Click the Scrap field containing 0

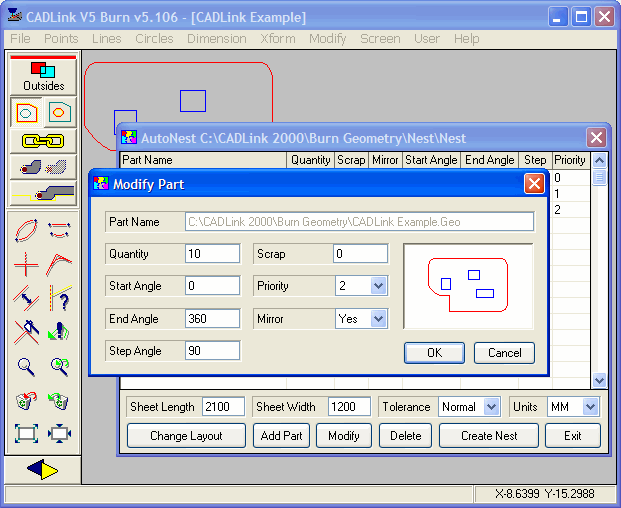360,253
